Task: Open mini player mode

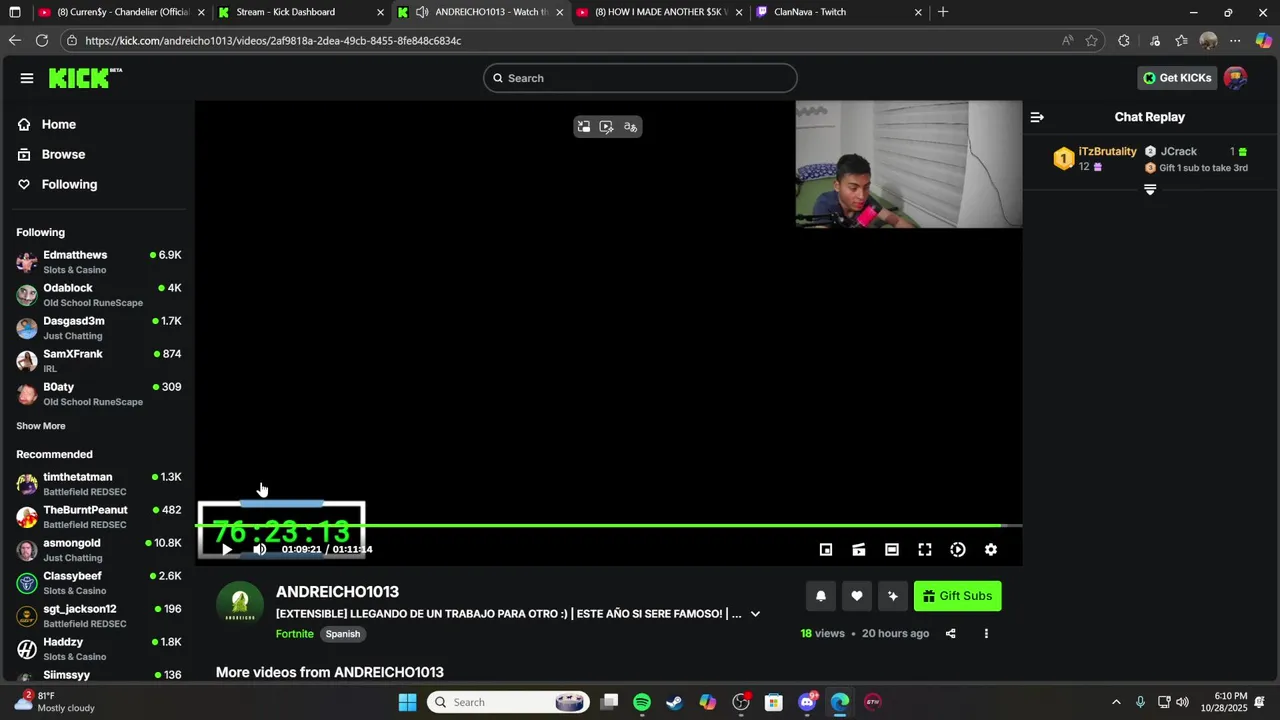Action: pos(826,549)
